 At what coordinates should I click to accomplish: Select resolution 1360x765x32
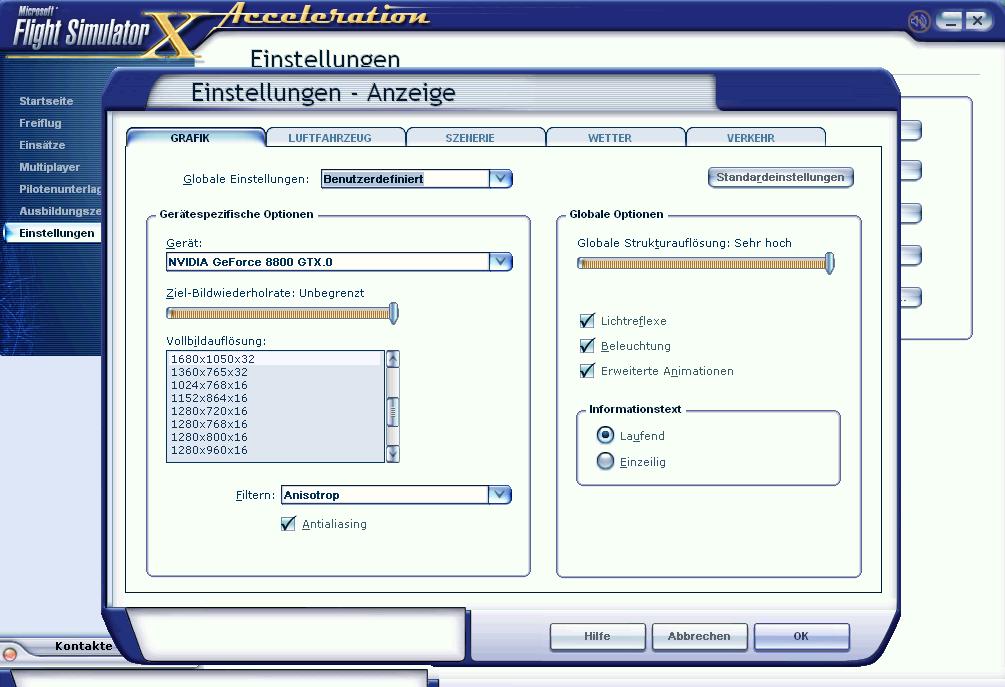point(275,372)
